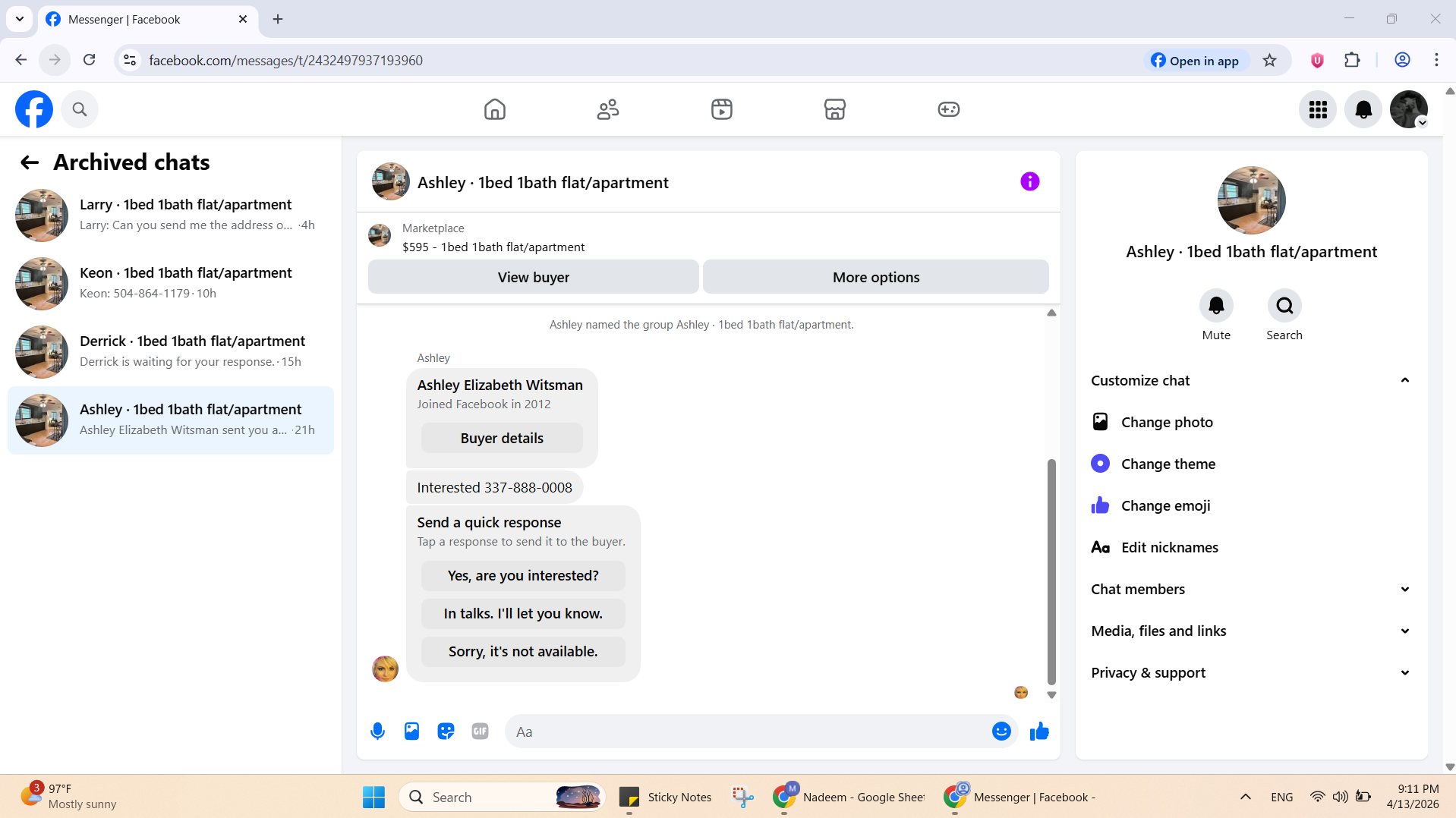Open conversation information purple icon
Screen dimensions: 1456x818
pos(1030,181)
